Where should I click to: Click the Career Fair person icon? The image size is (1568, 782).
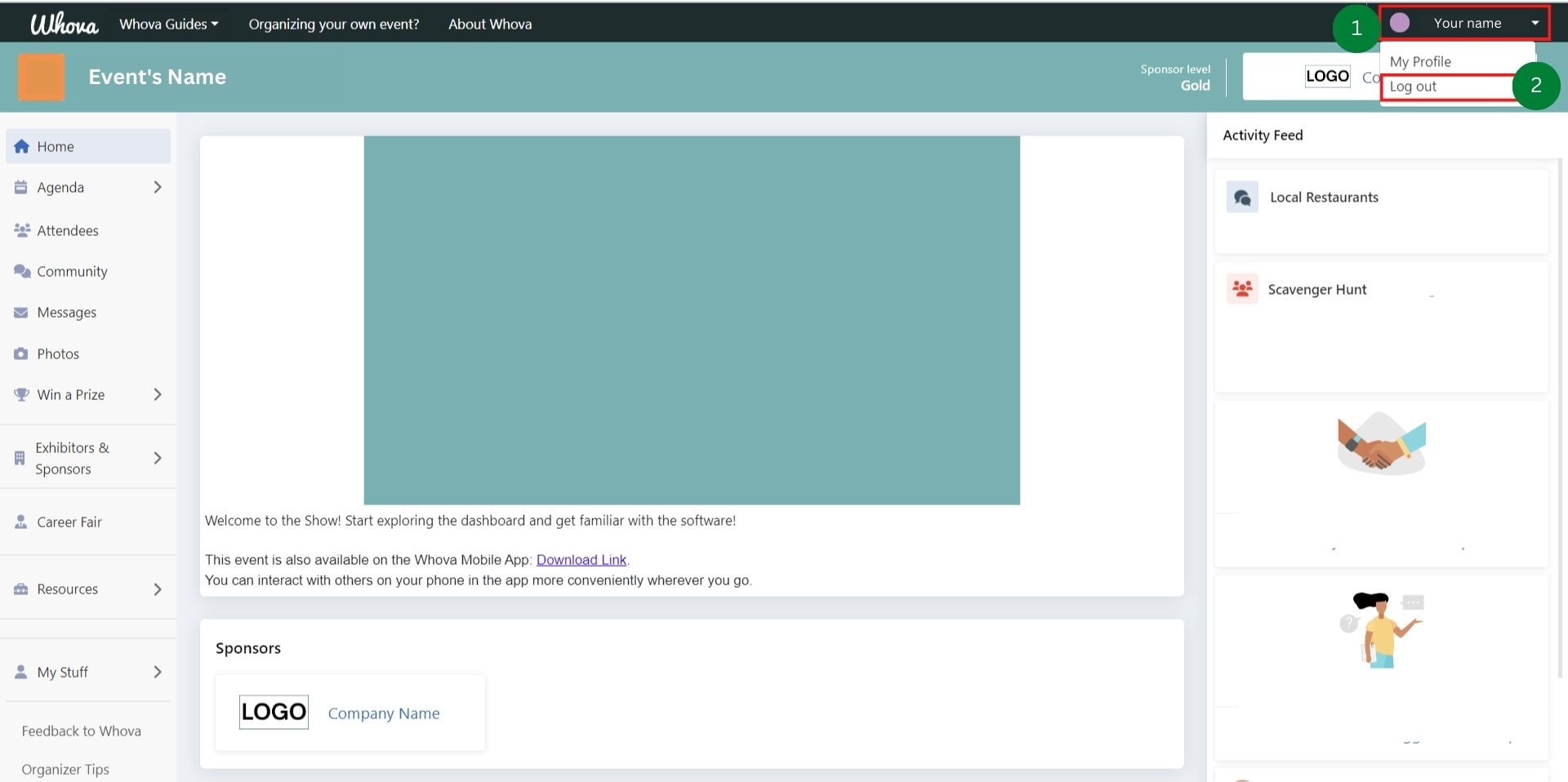[x=21, y=522]
